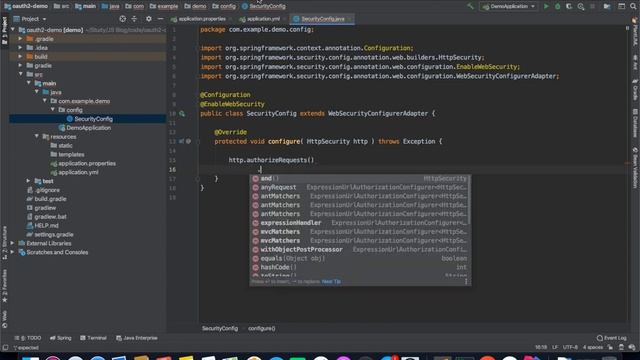Click Collapse All icon in Project panel
This screenshot has width=640, height=360.
pyautogui.click(x=134, y=19)
